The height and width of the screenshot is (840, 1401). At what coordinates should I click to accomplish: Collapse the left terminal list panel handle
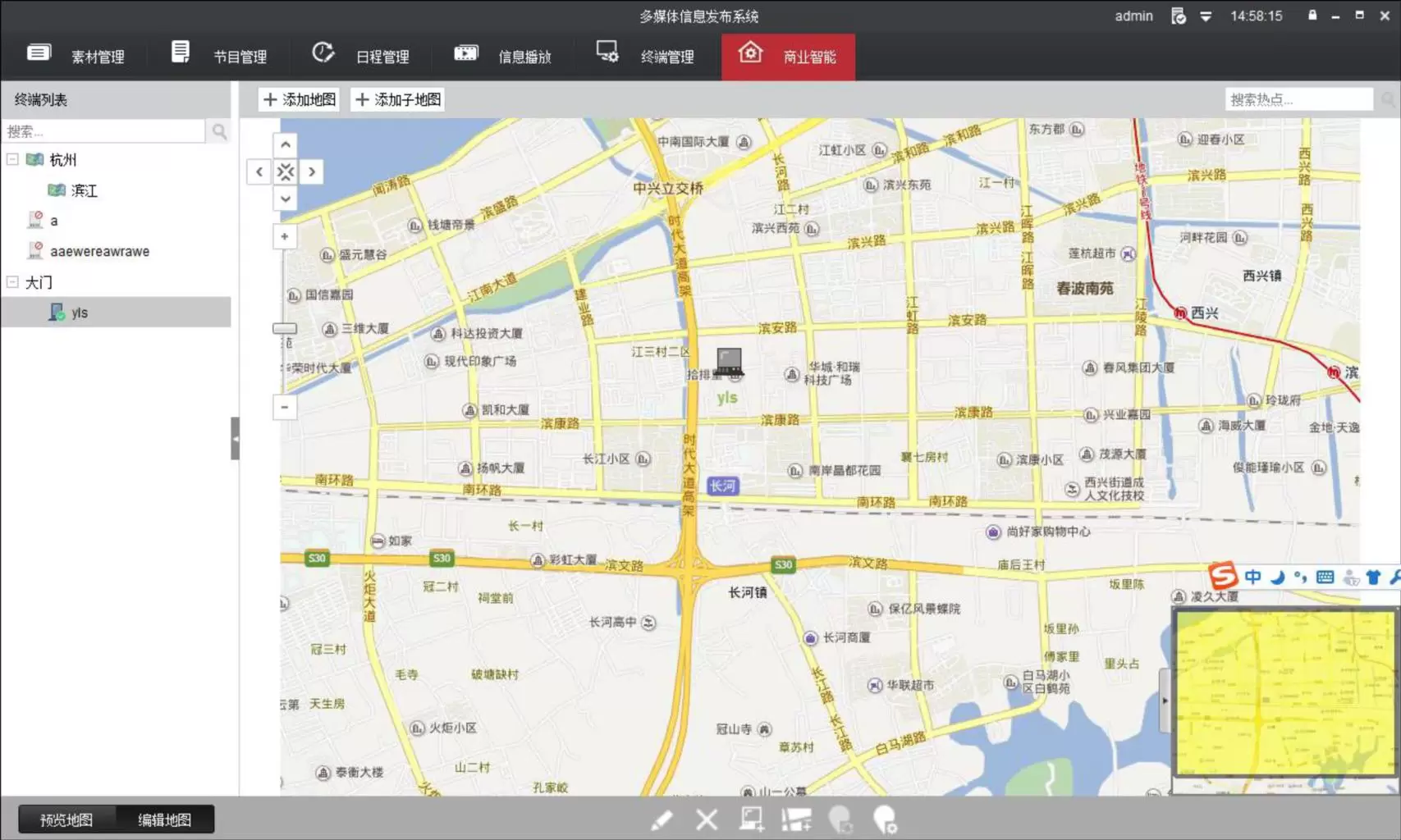point(235,438)
